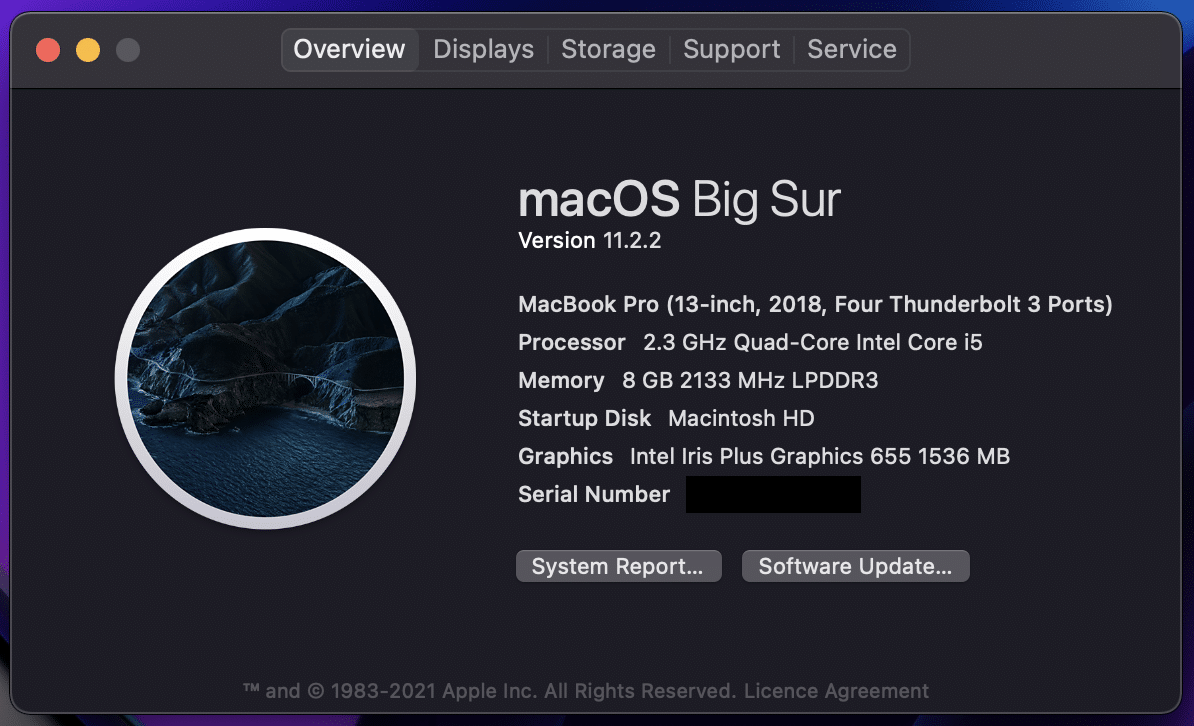This screenshot has height=726, width=1194.
Task: Minimize window with yellow button
Action: point(88,50)
